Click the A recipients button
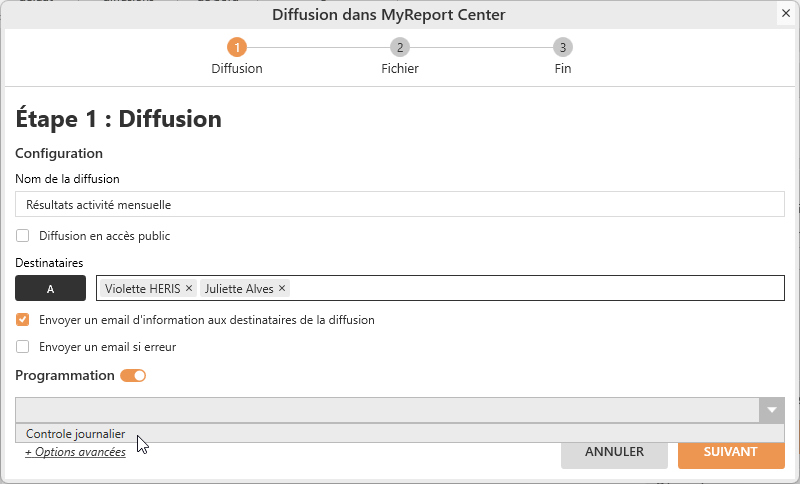The height and width of the screenshot is (484, 800). coord(50,288)
